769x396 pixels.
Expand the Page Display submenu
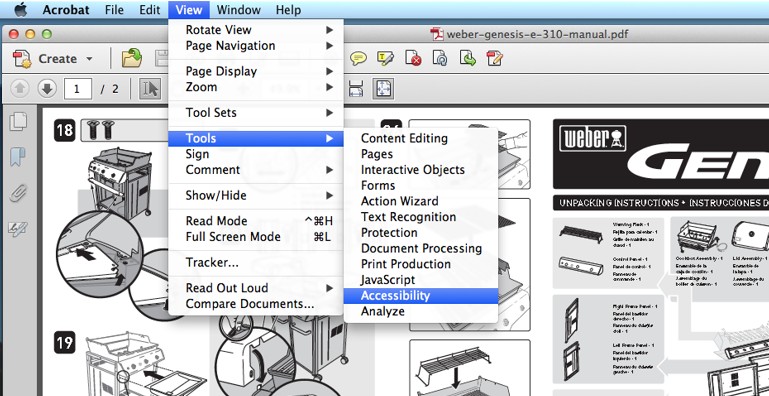[256, 71]
